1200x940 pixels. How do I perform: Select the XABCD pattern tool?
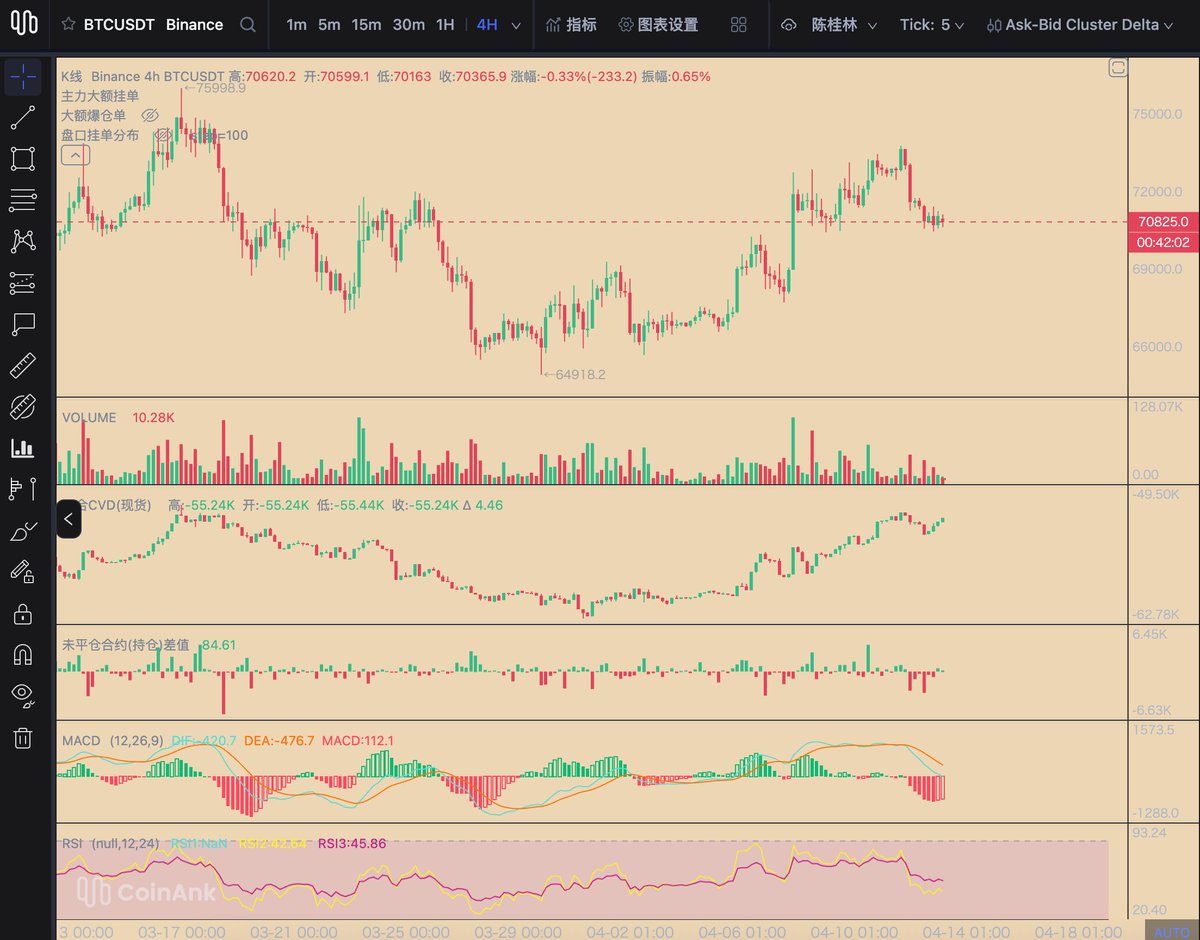[x=22, y=241]
